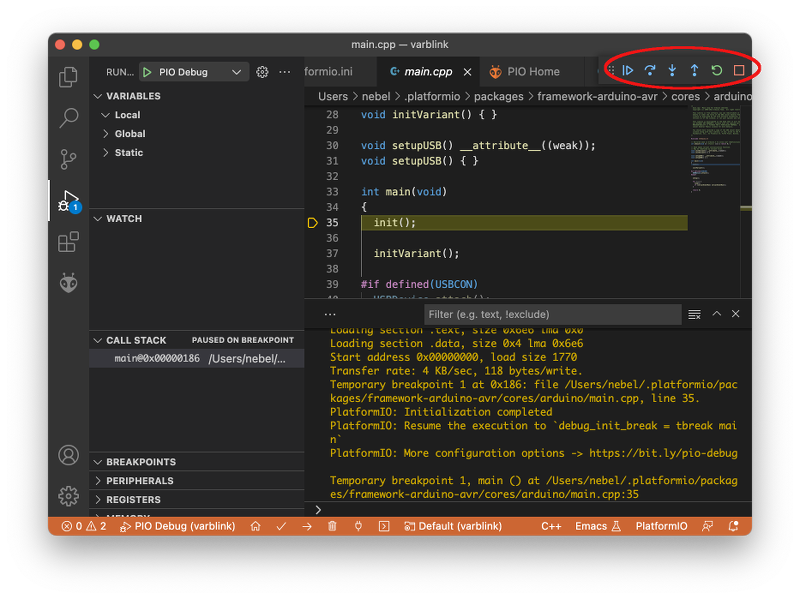Click PlatformIO Build checkmark in status bar
Image resolution: width=800 pixels, height=599 pixels.
click(x=281, y=526)
